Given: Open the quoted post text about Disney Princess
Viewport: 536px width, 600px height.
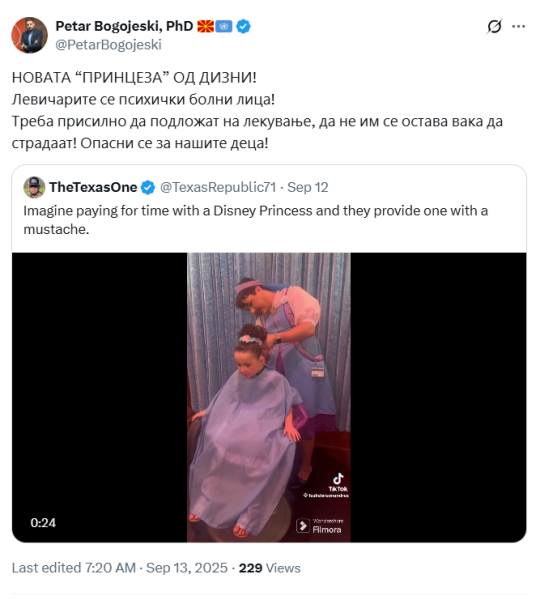Looking at the screenshot, I should 256,220.
